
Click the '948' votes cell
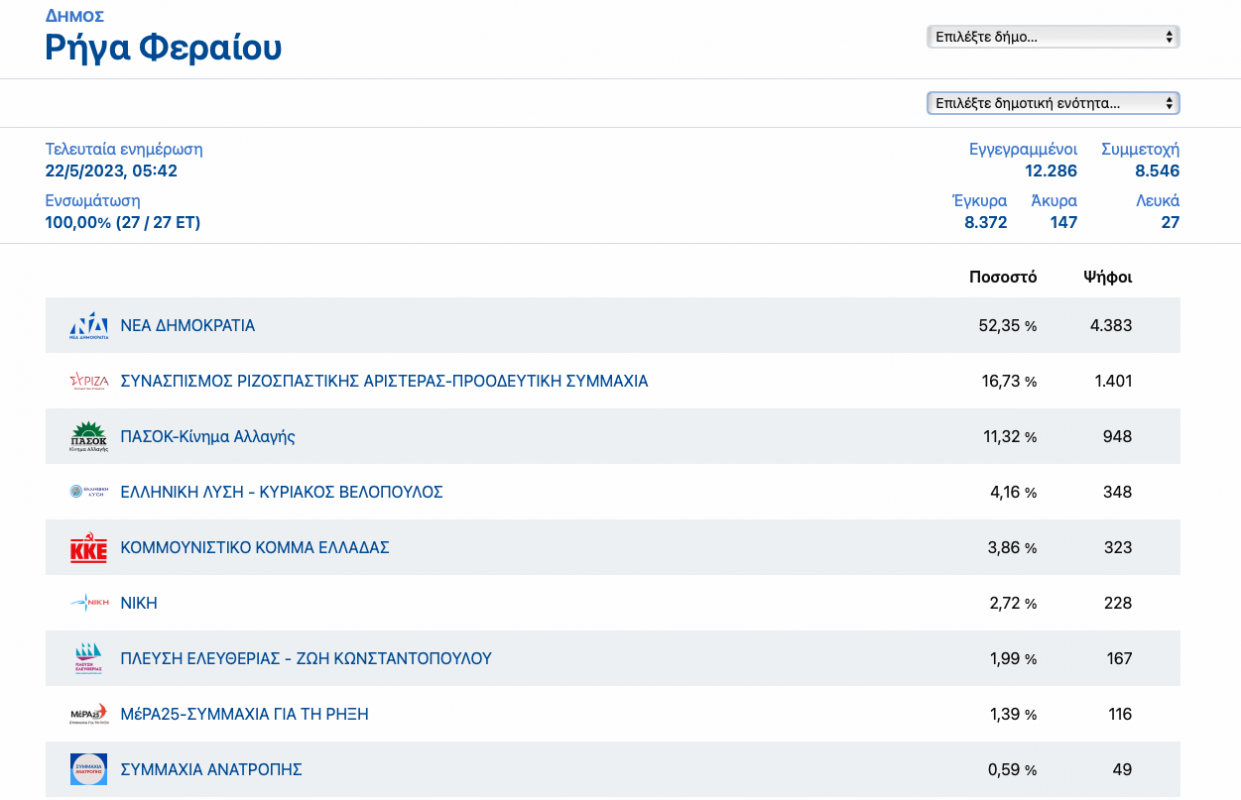coord(1118,437)
